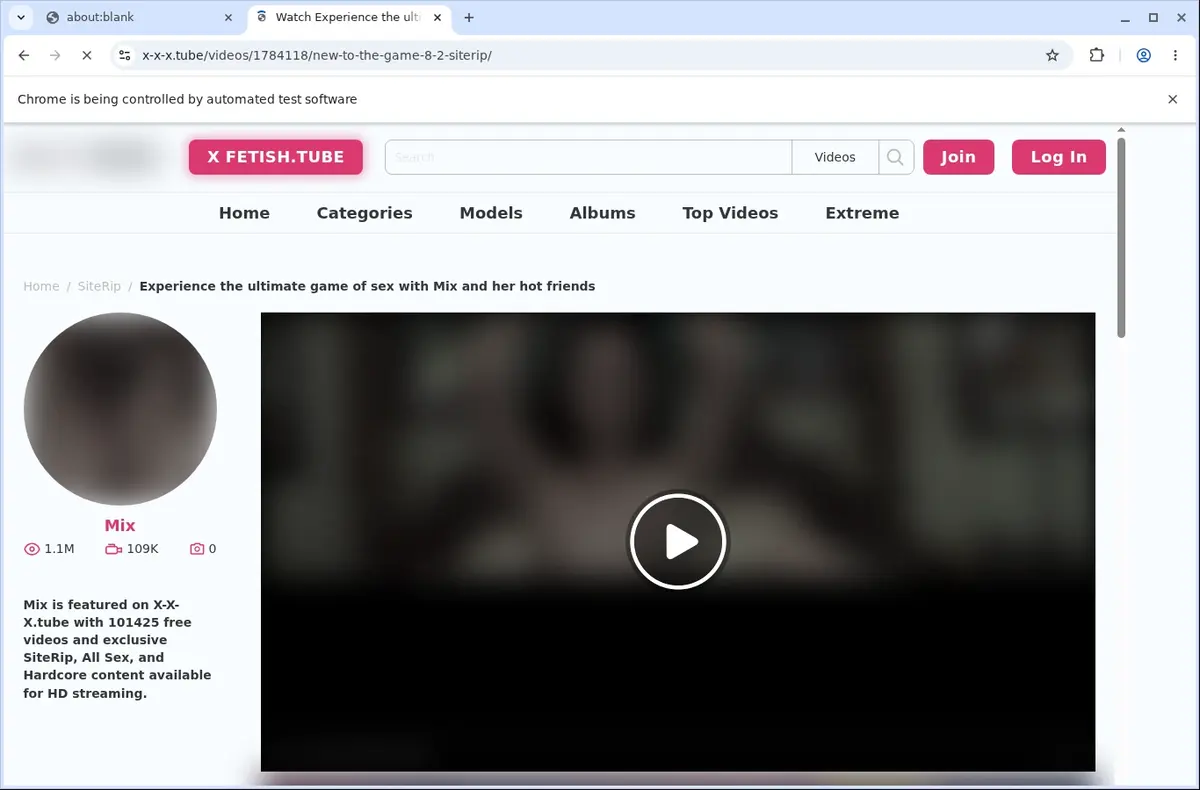Viewport: 1200px width, 790px height.
Task: Click the eye views icon
Action: click(x=32, y=549)
